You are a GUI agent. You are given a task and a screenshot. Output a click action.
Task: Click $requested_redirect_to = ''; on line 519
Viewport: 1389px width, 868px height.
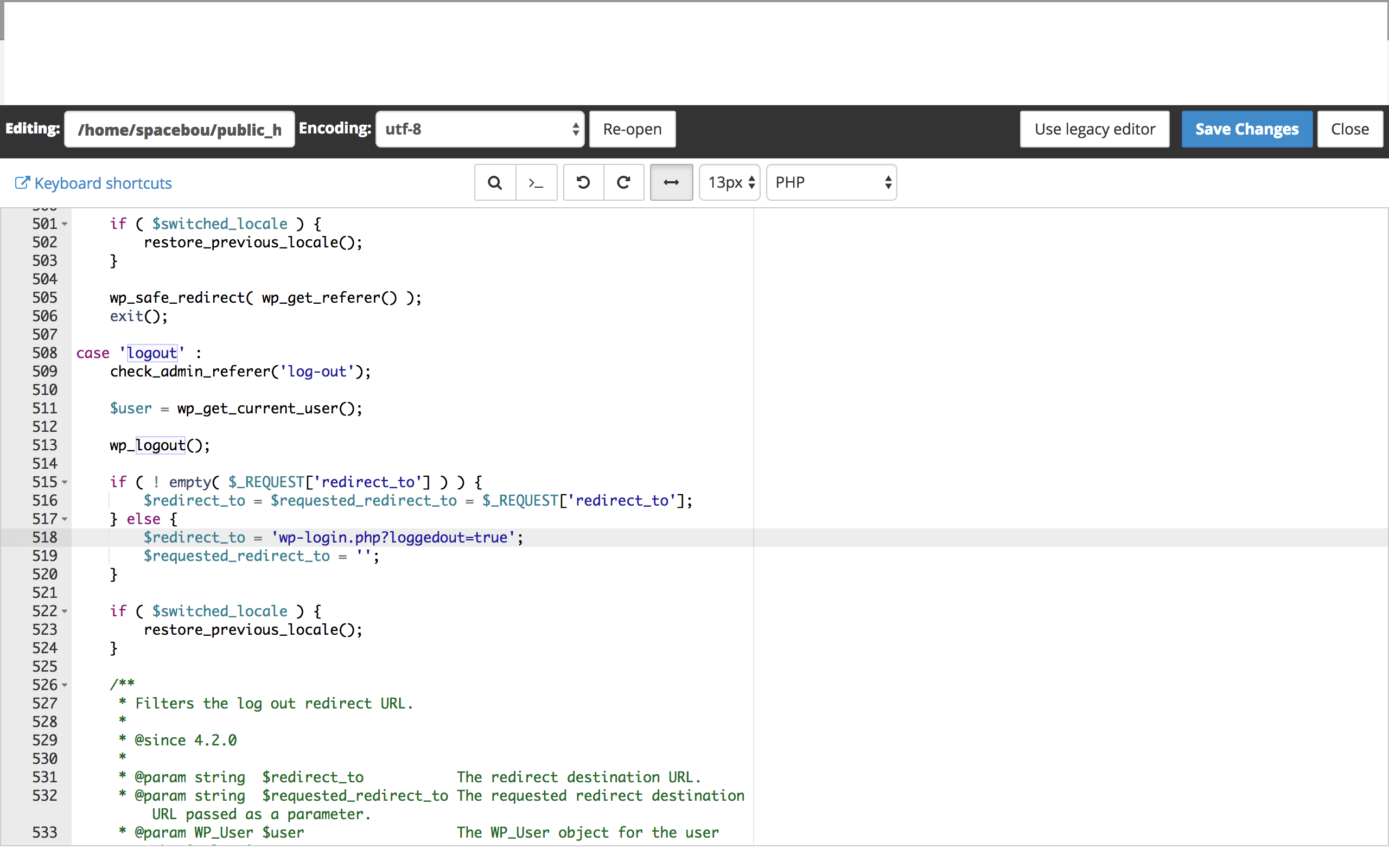262,556
